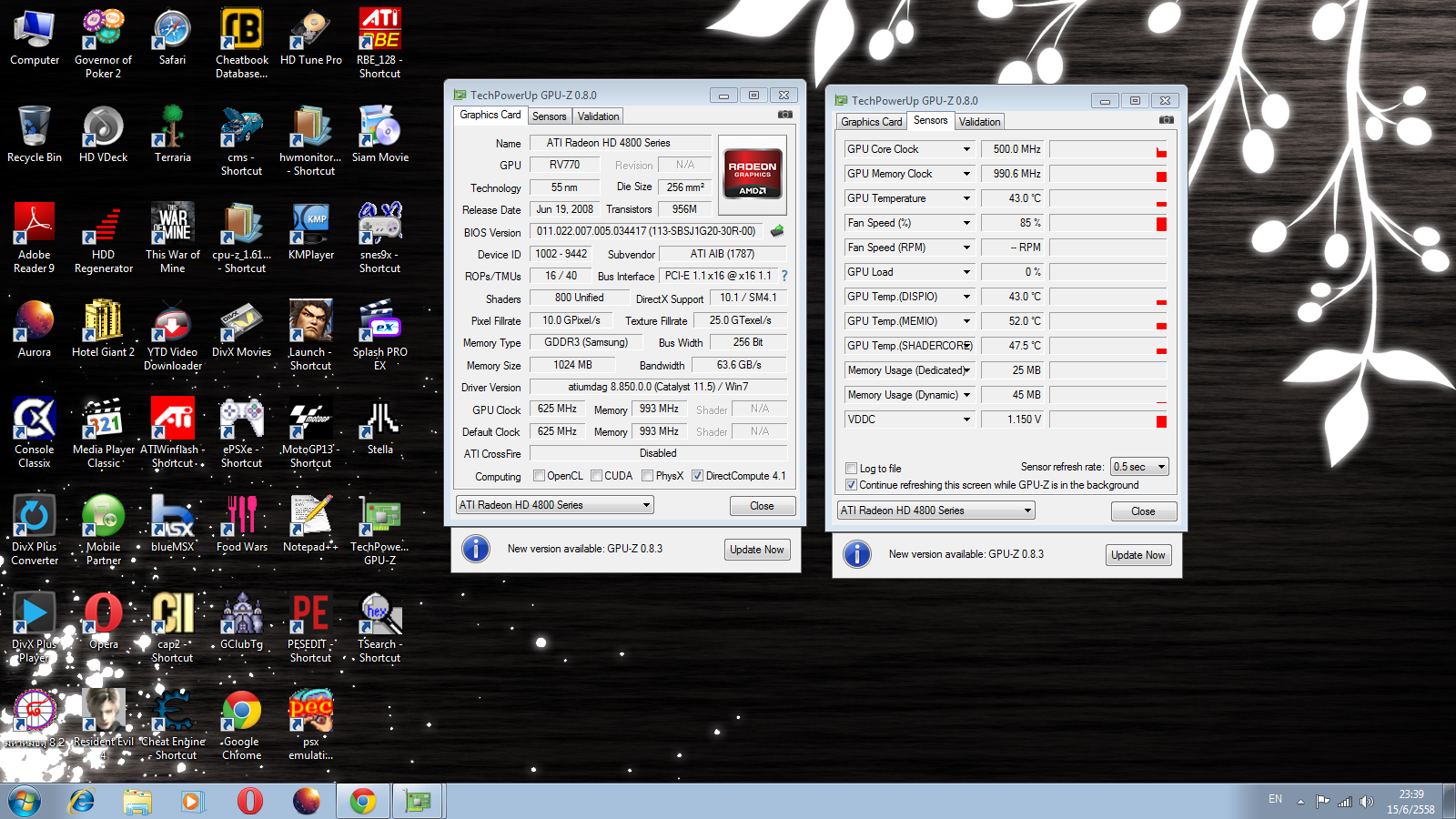Open Internet Explorer from the taskbar
The height and width of the screenshot is (819, 1456).
point(82,802)
